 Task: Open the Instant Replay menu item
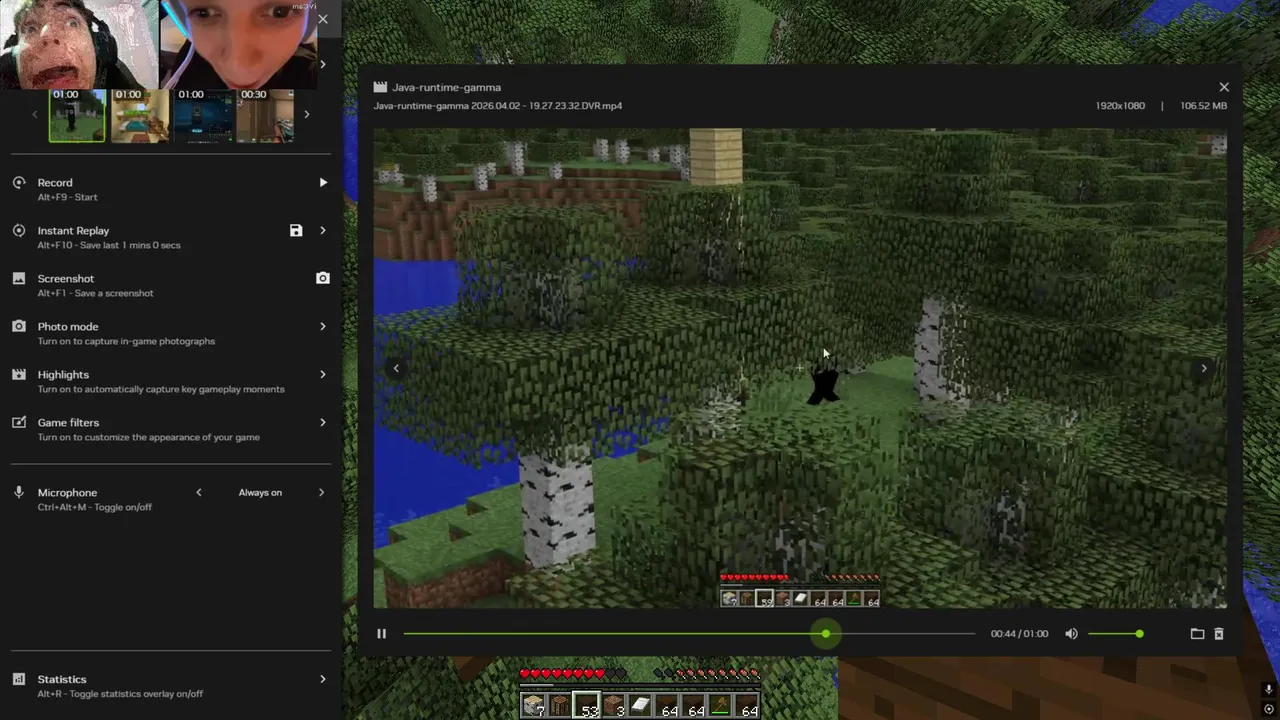(170, 237)
